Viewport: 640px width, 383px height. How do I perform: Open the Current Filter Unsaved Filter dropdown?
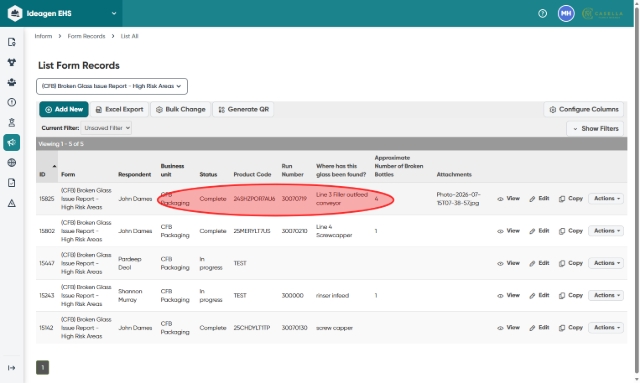tap(106, 128)
